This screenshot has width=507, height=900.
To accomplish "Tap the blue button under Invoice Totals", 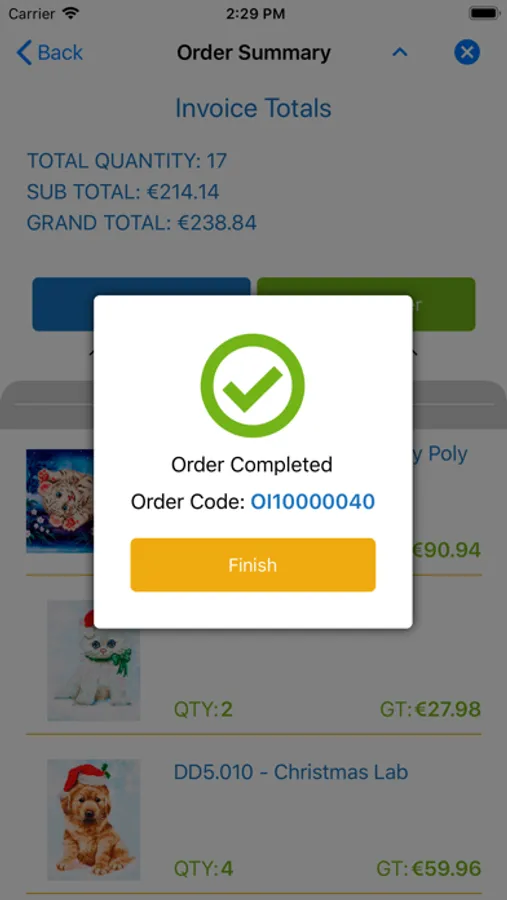I will [141, 304].
